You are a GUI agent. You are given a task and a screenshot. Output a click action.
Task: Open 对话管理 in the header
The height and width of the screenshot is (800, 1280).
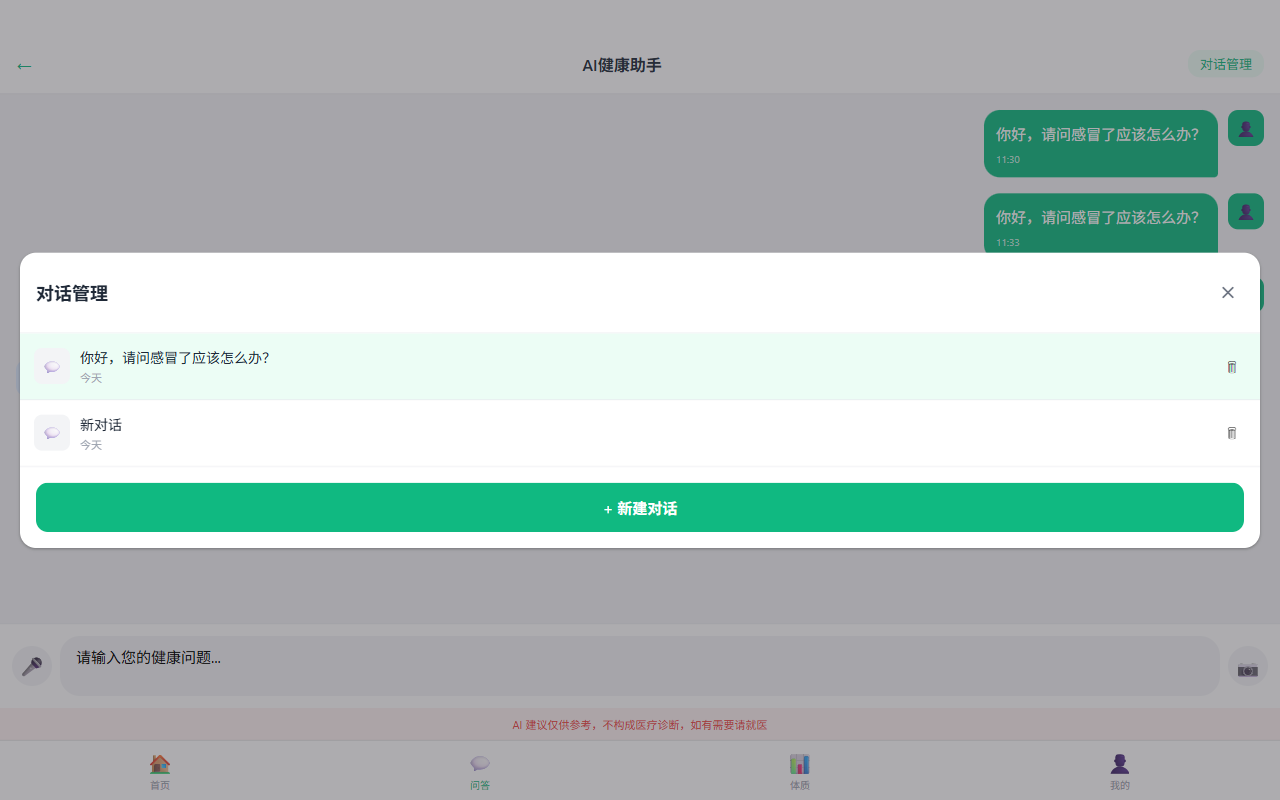pos(1225,64)
